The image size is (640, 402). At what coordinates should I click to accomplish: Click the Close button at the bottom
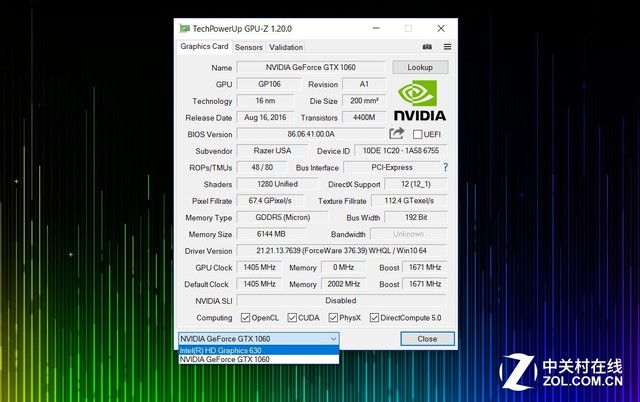pyautogui.click(x=427, y=339)
